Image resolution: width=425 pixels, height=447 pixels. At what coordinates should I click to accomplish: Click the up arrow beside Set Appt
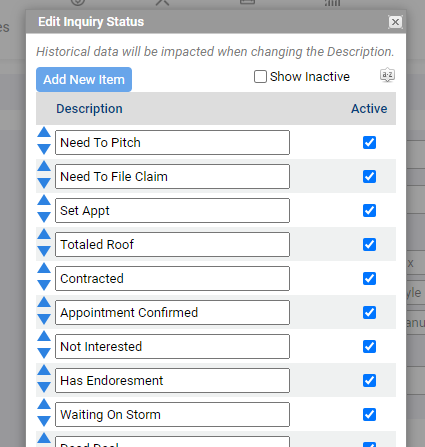coord(44,200)
